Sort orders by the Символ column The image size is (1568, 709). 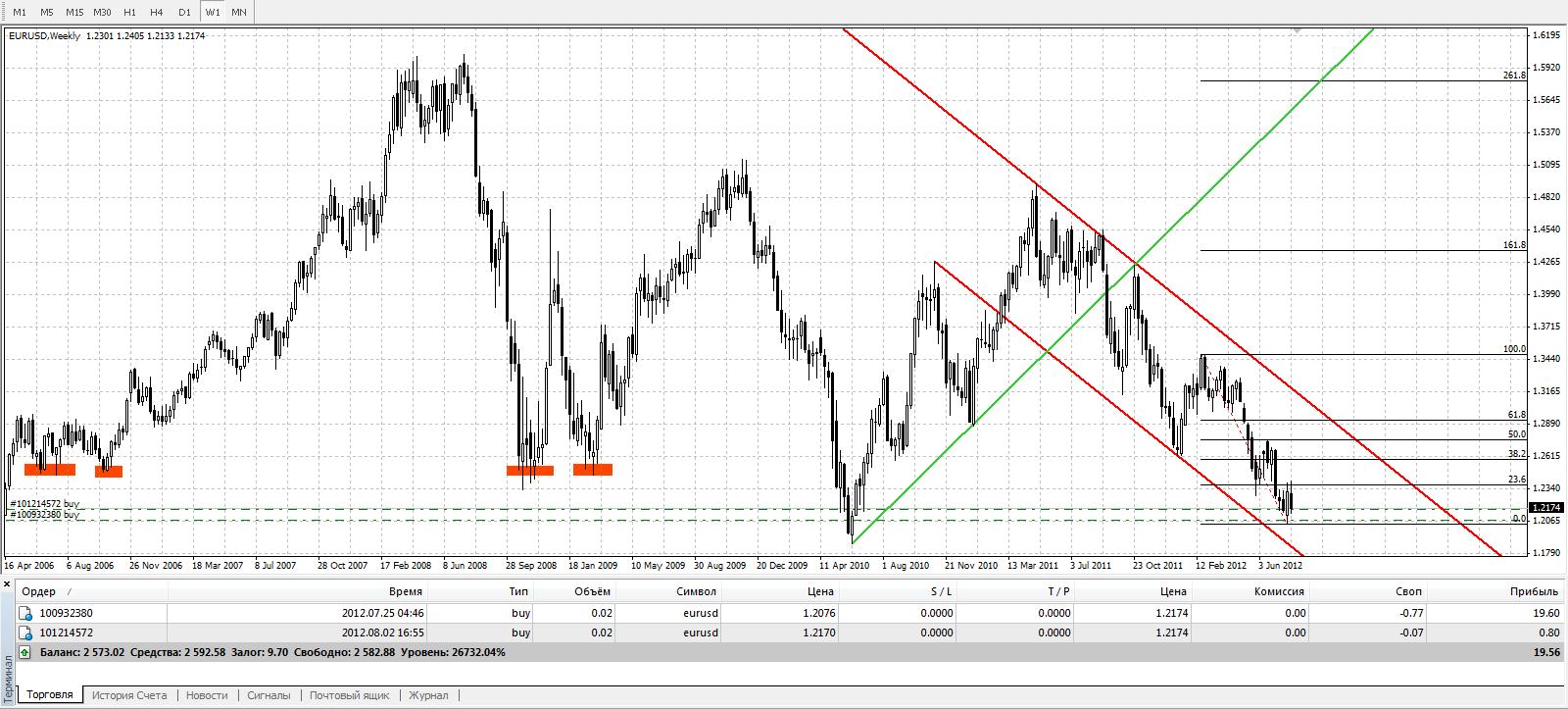pos(668,591)
